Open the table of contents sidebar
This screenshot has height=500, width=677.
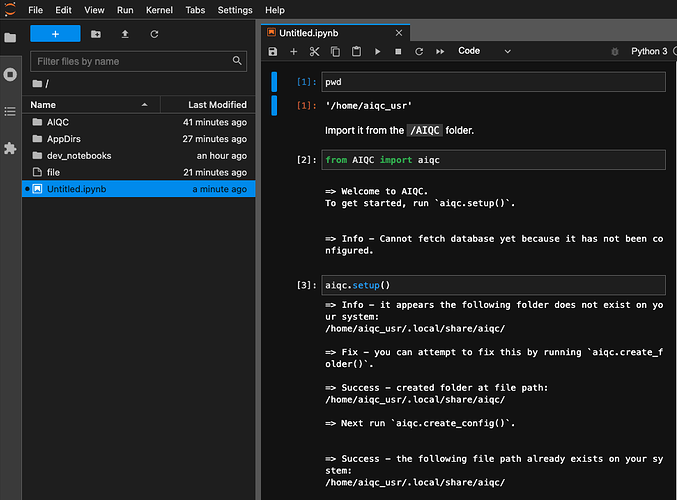click(10, 111)
